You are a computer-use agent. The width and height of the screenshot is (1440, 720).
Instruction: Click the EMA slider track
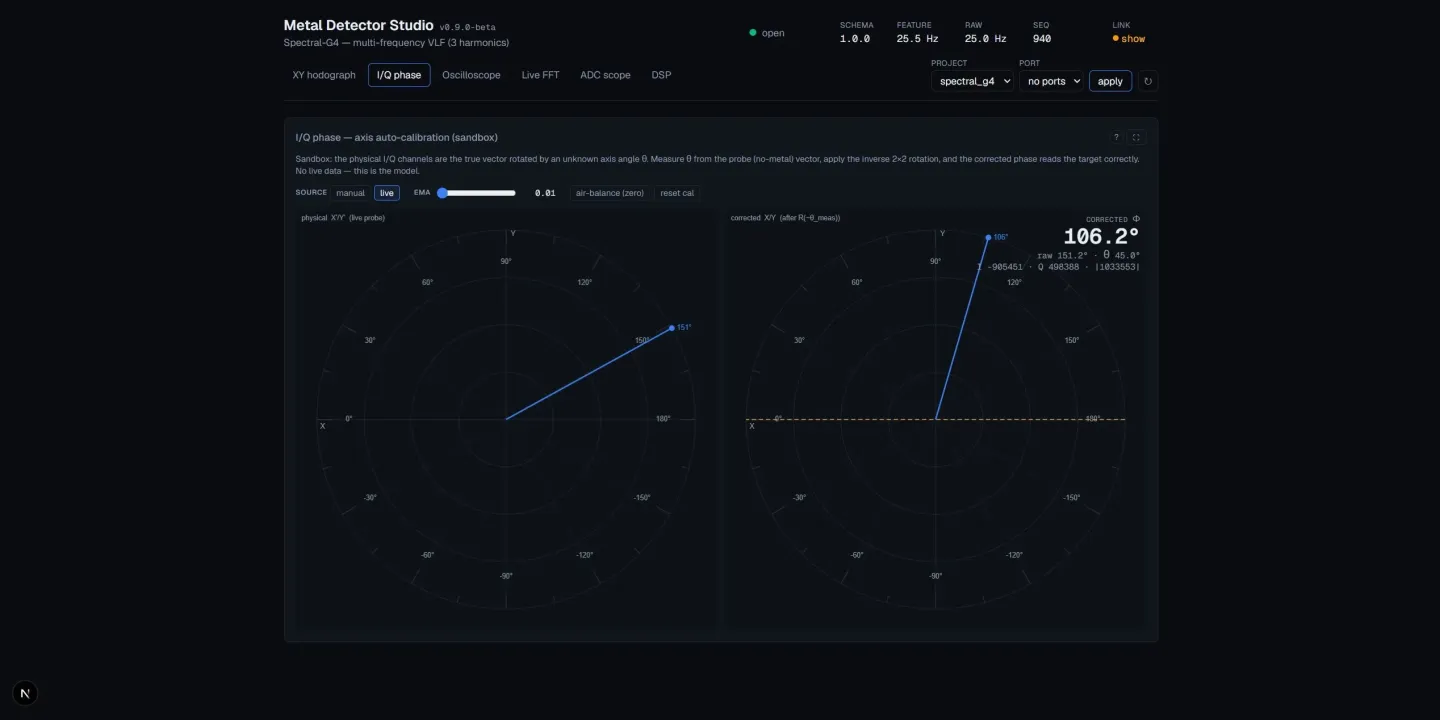pyautogui.click(x=476, y=193)
